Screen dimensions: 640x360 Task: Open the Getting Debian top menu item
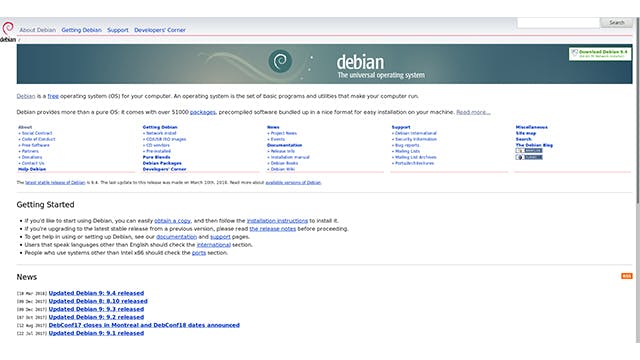pos(81,30)
